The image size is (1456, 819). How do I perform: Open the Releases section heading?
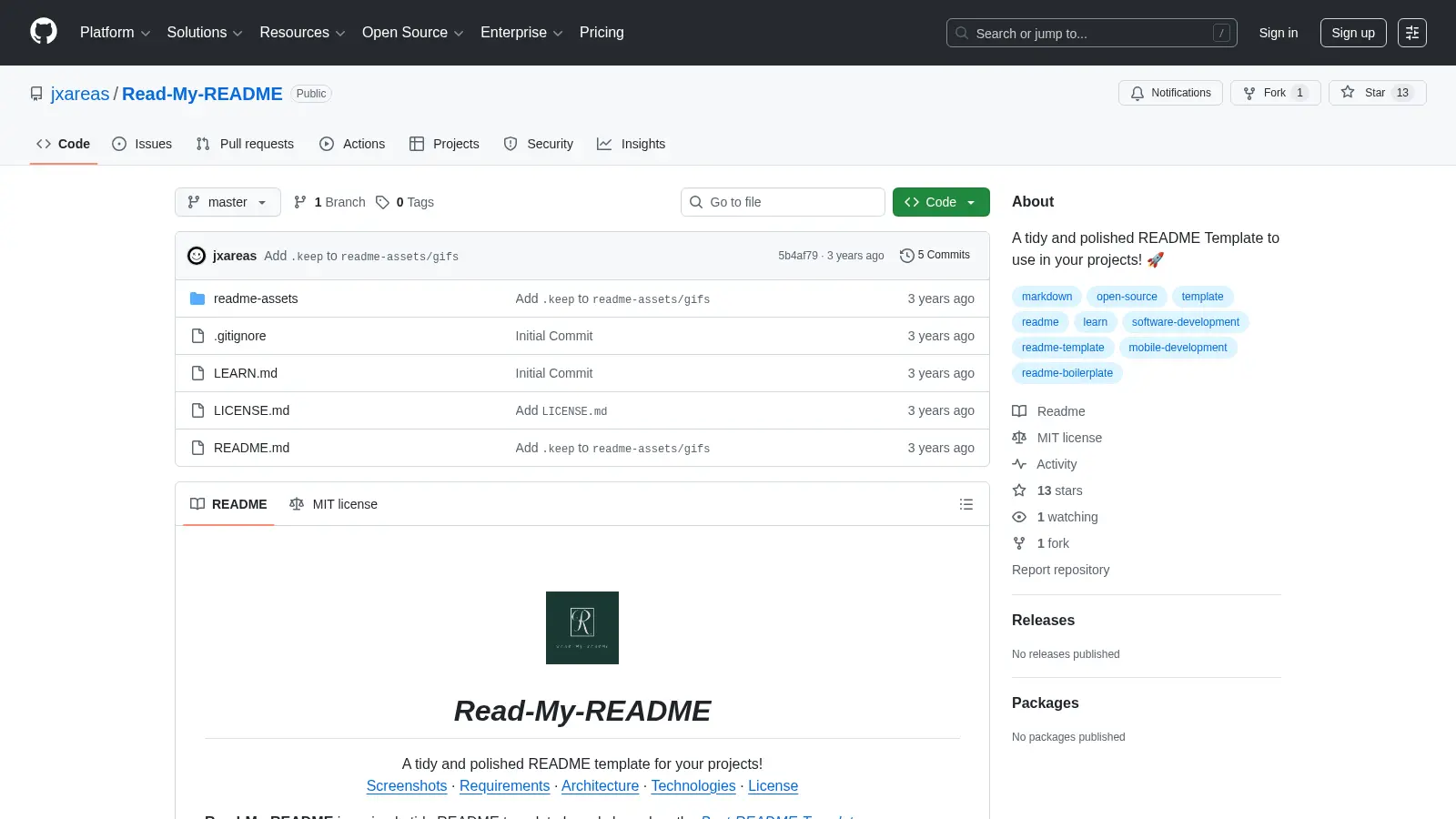point(1043,620)
